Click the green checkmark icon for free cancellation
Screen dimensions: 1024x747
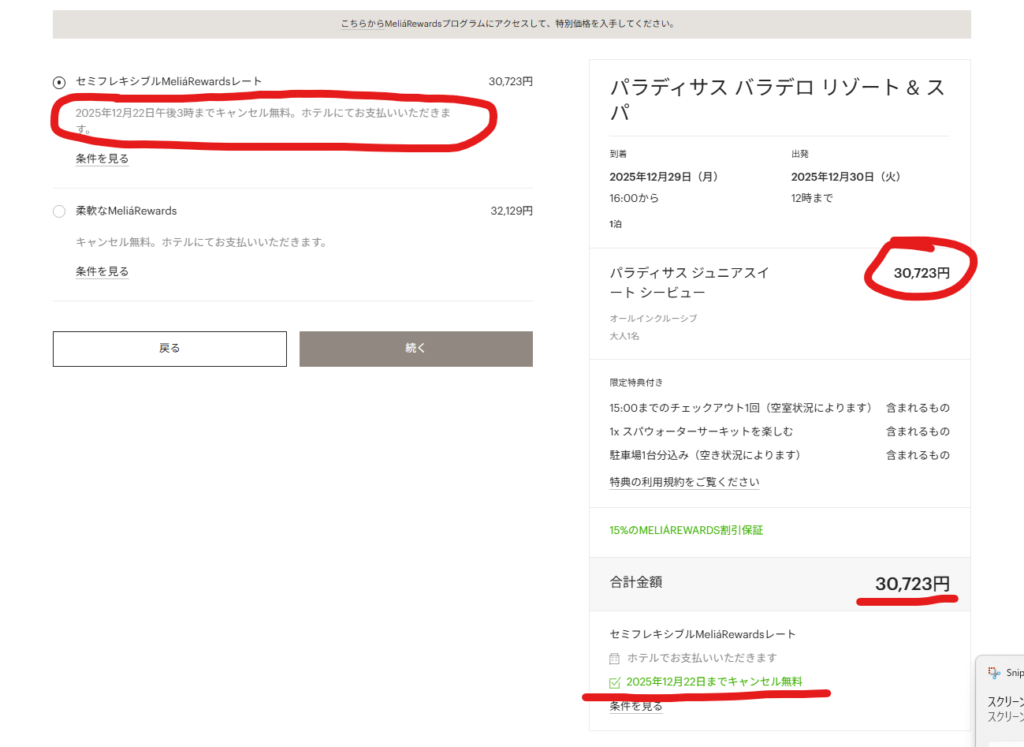(615, 682)
